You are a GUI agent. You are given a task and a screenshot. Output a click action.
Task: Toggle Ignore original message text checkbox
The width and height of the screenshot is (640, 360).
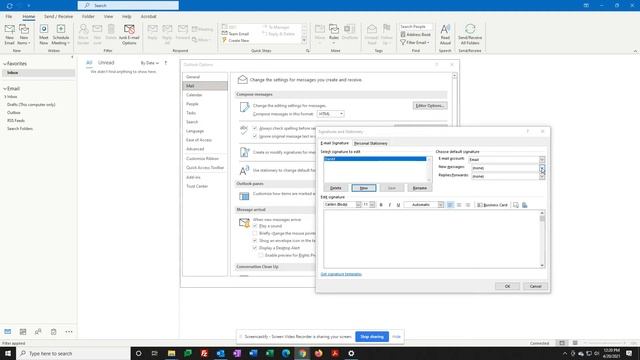255,136
